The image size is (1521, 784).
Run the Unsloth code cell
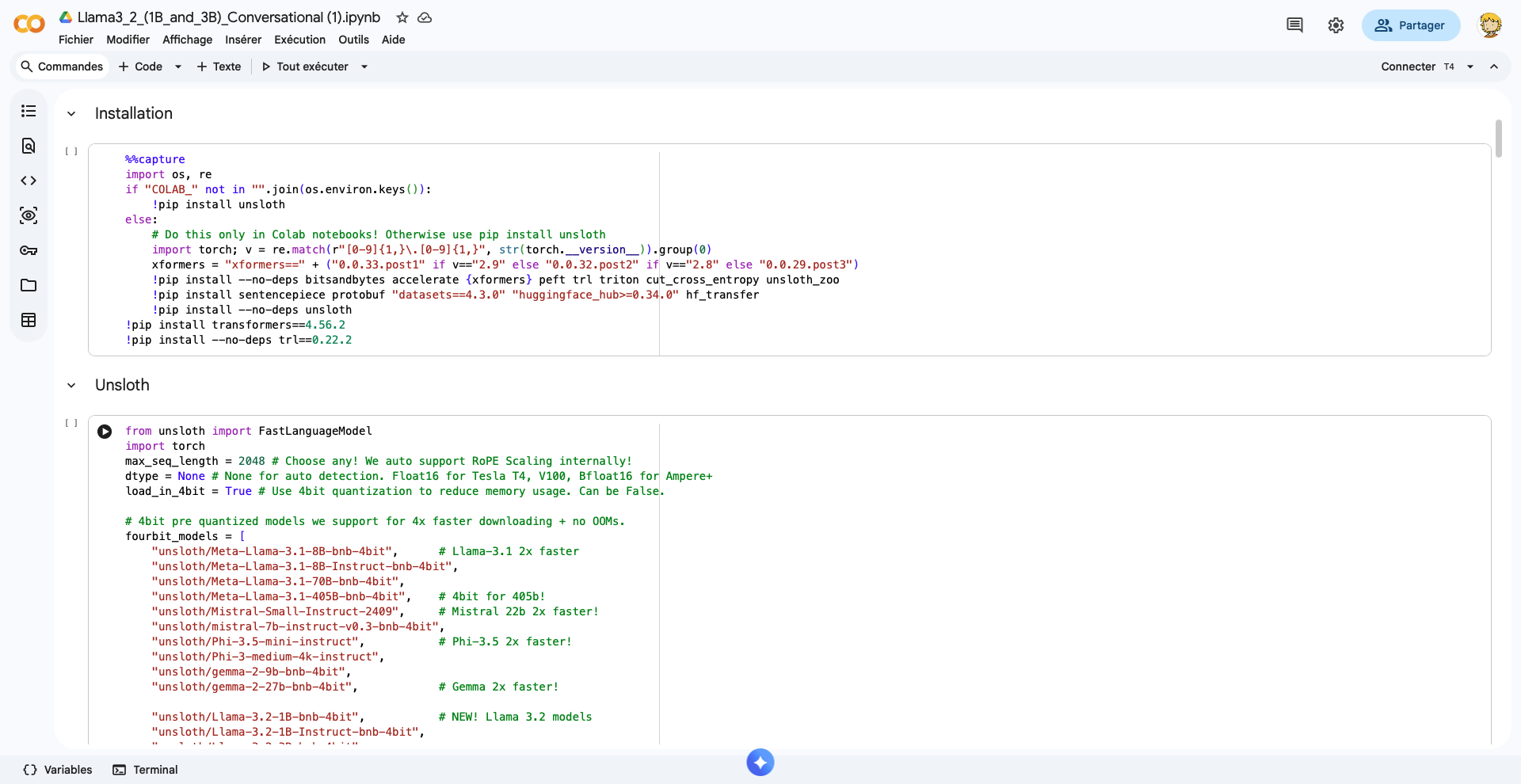pos(104,432)
